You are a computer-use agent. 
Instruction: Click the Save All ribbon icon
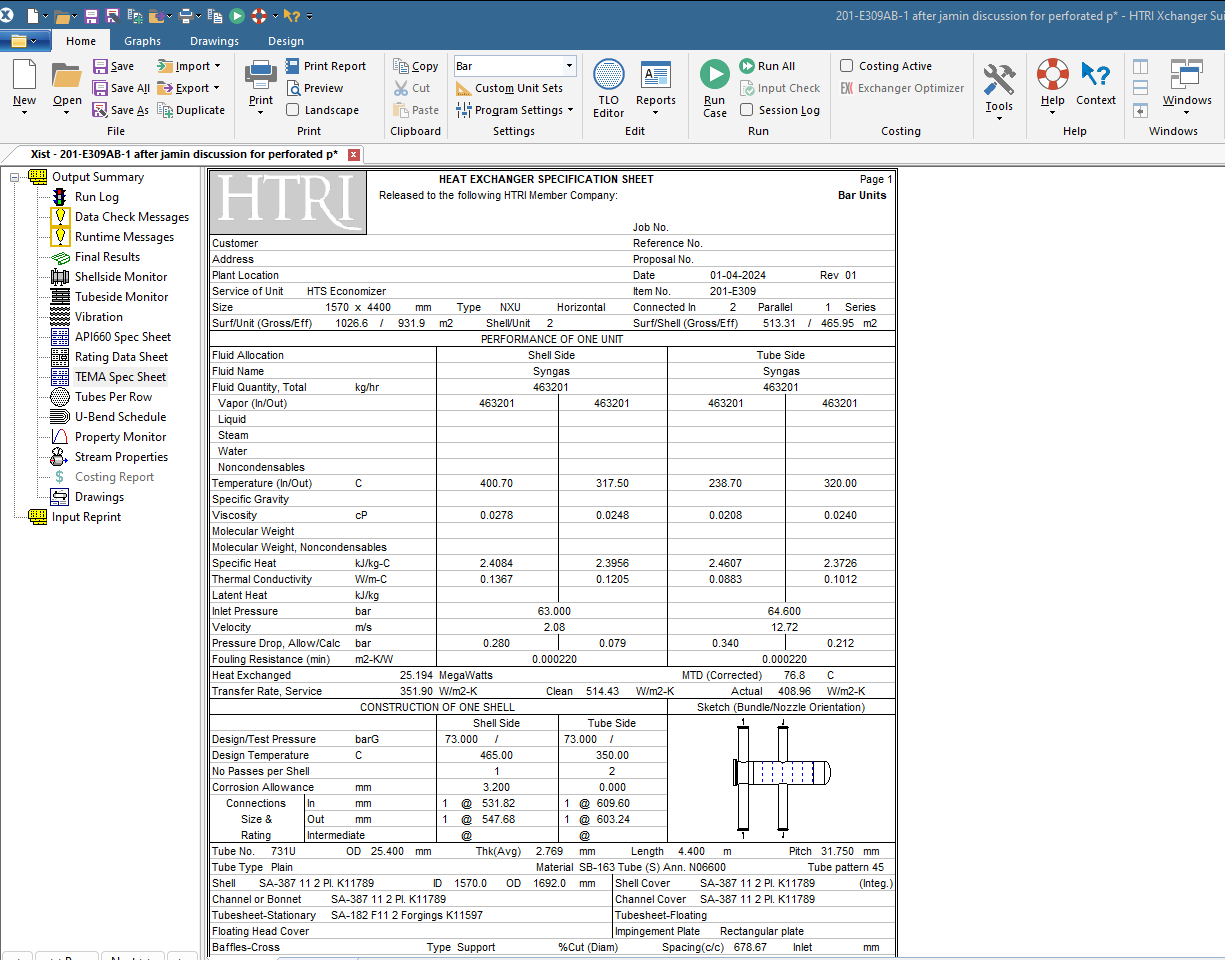click(x=100, y=88)
